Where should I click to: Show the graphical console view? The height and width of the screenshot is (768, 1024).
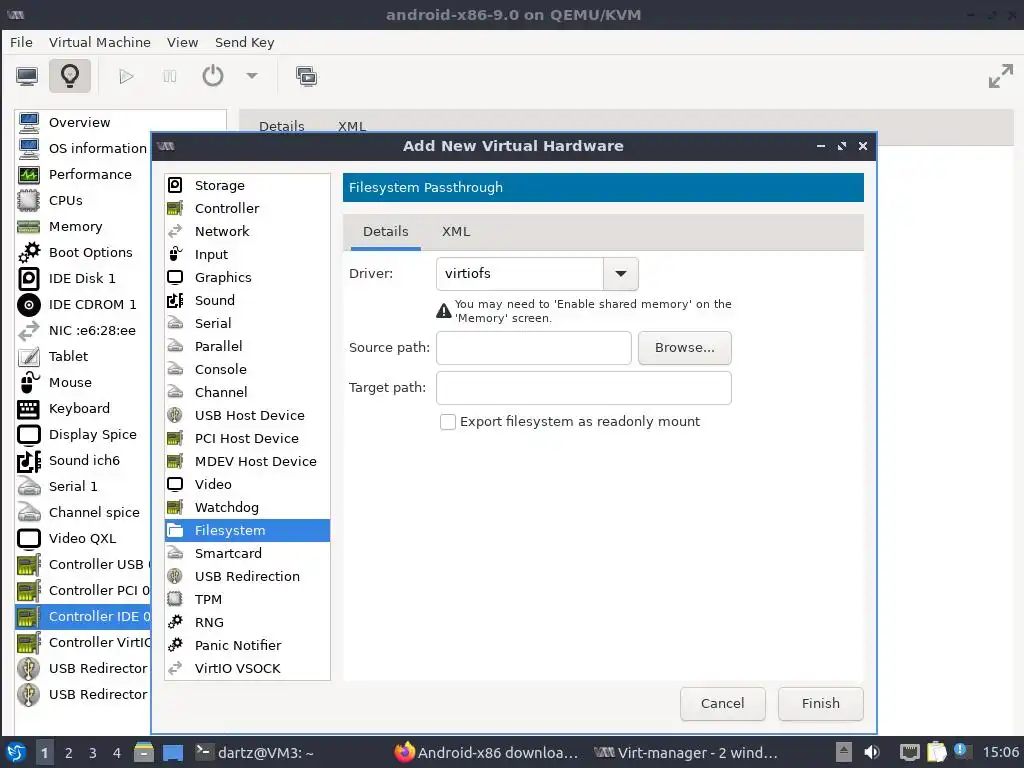pyautogui.click(x=27, y=76)
